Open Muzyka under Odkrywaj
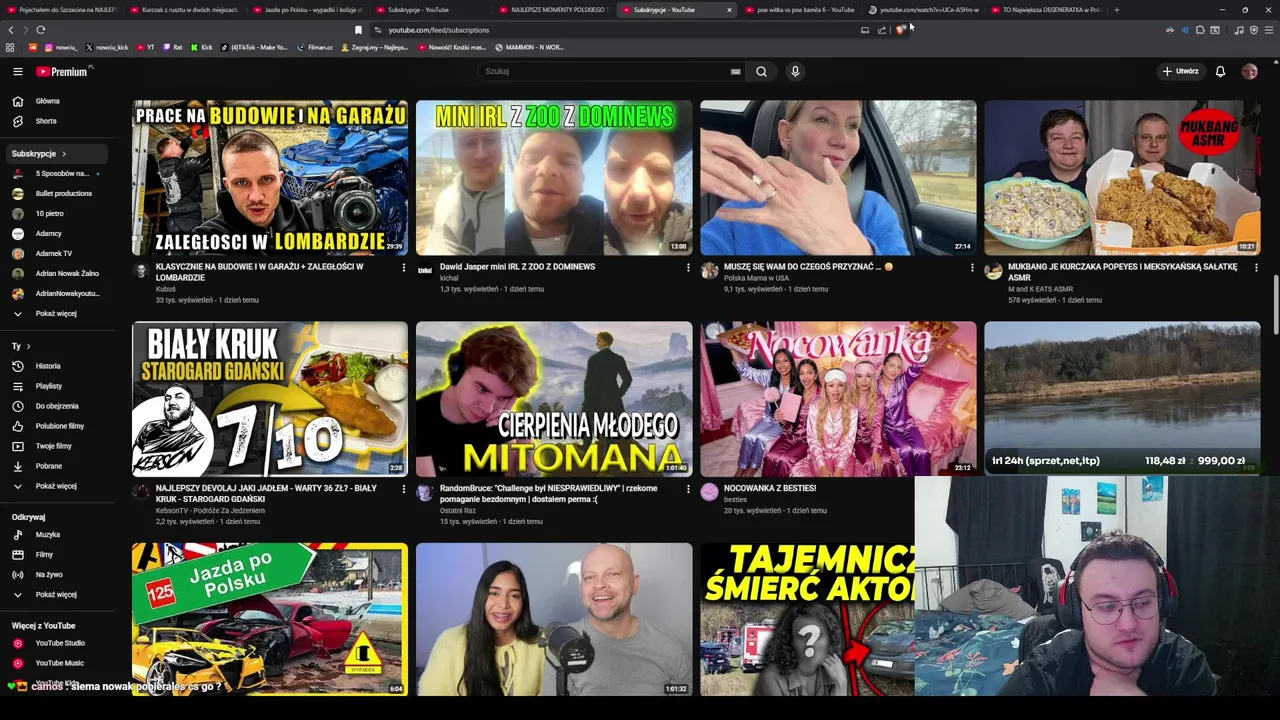Screen dimensions: 1280x720 (x=48, y=535)
